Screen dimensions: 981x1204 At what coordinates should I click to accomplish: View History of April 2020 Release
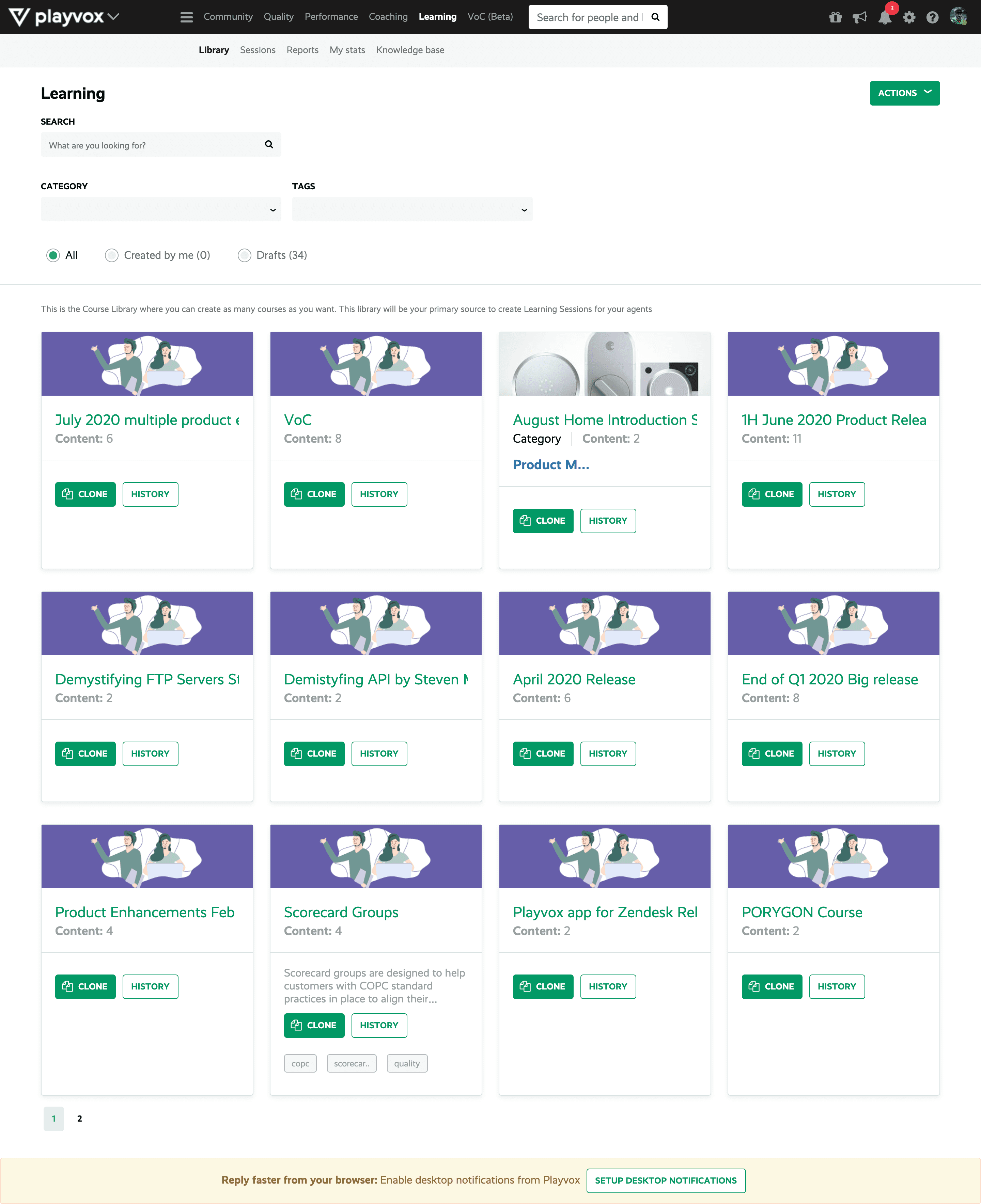click(x=607, y=753)
